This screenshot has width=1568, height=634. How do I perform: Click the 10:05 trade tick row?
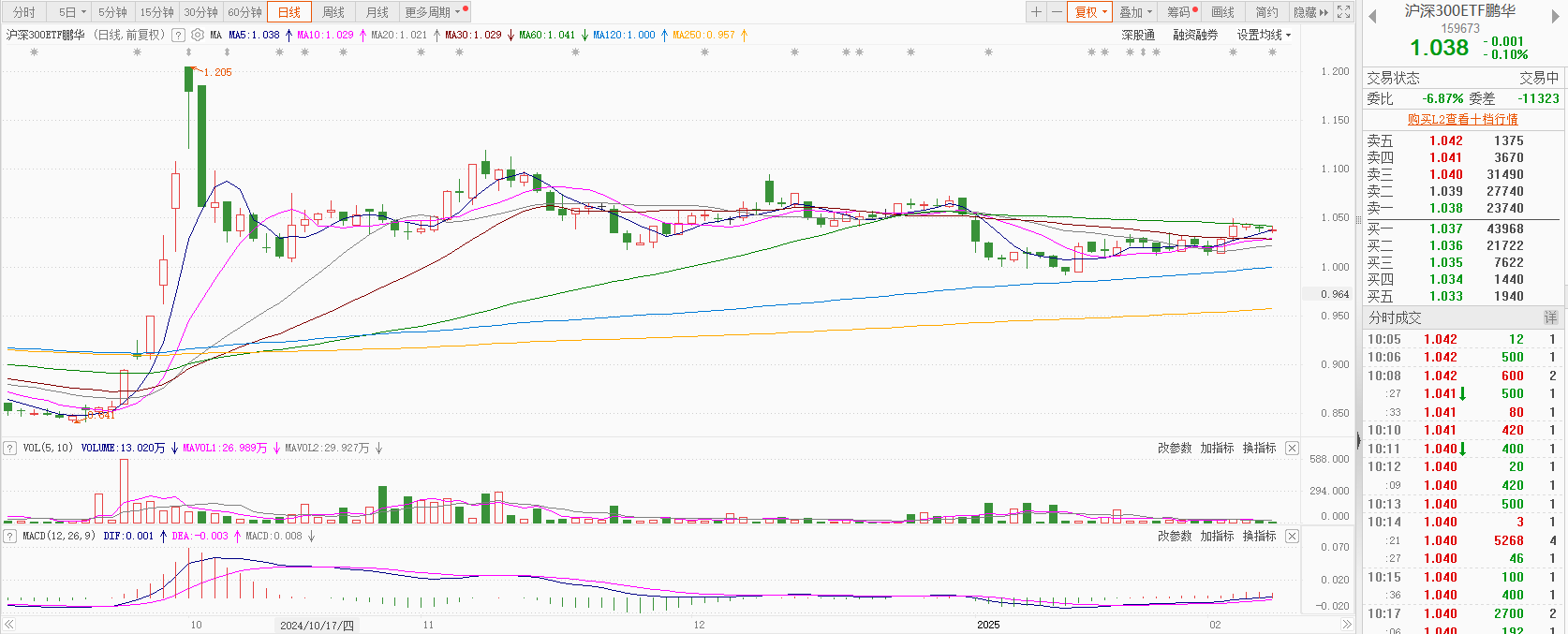click(1462, 339)
